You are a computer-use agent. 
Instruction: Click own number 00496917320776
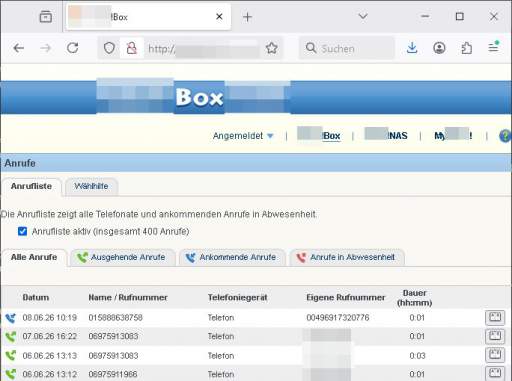coord(338,318)
